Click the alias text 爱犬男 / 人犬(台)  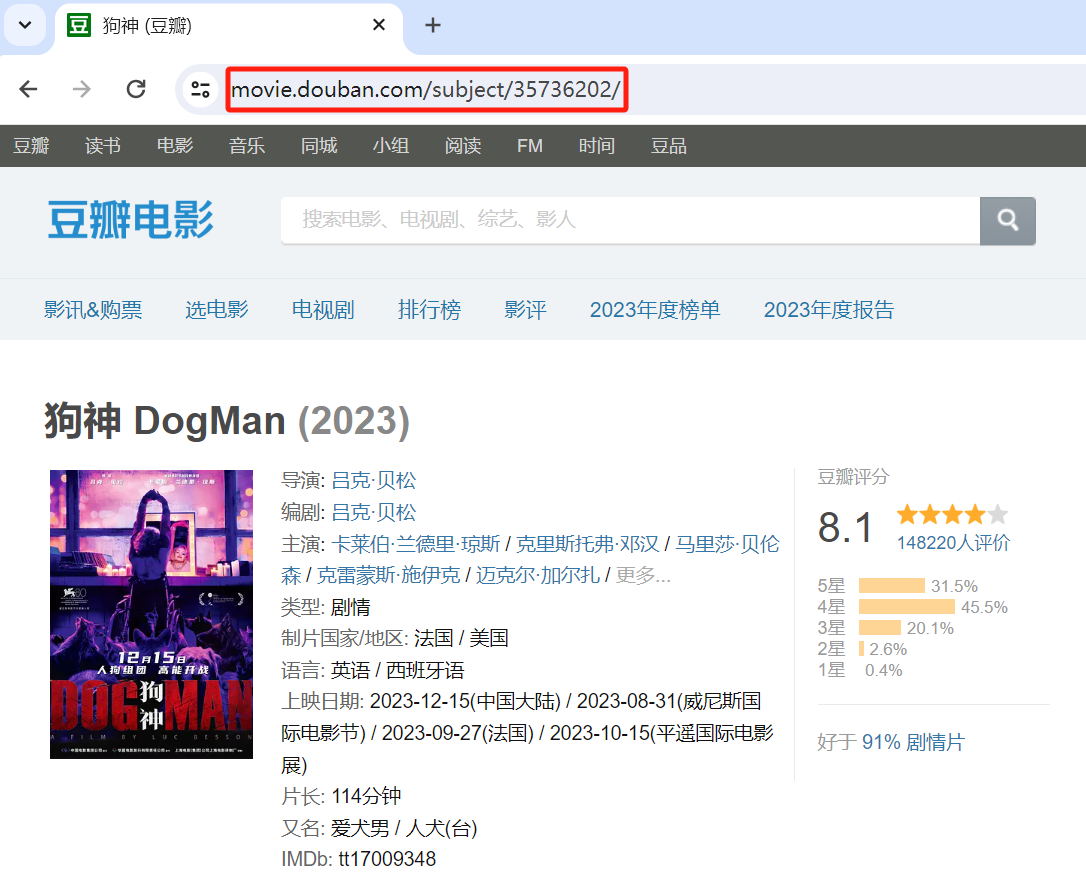(x=404, y=828)
